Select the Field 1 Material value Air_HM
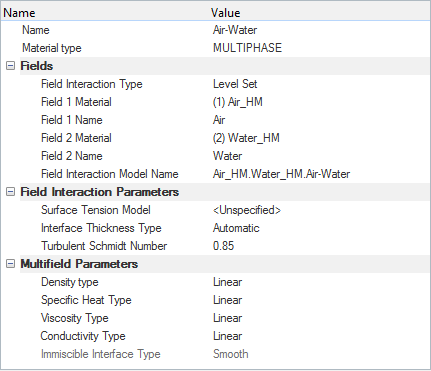Screen dimensions: 431x371 (238, 102)
